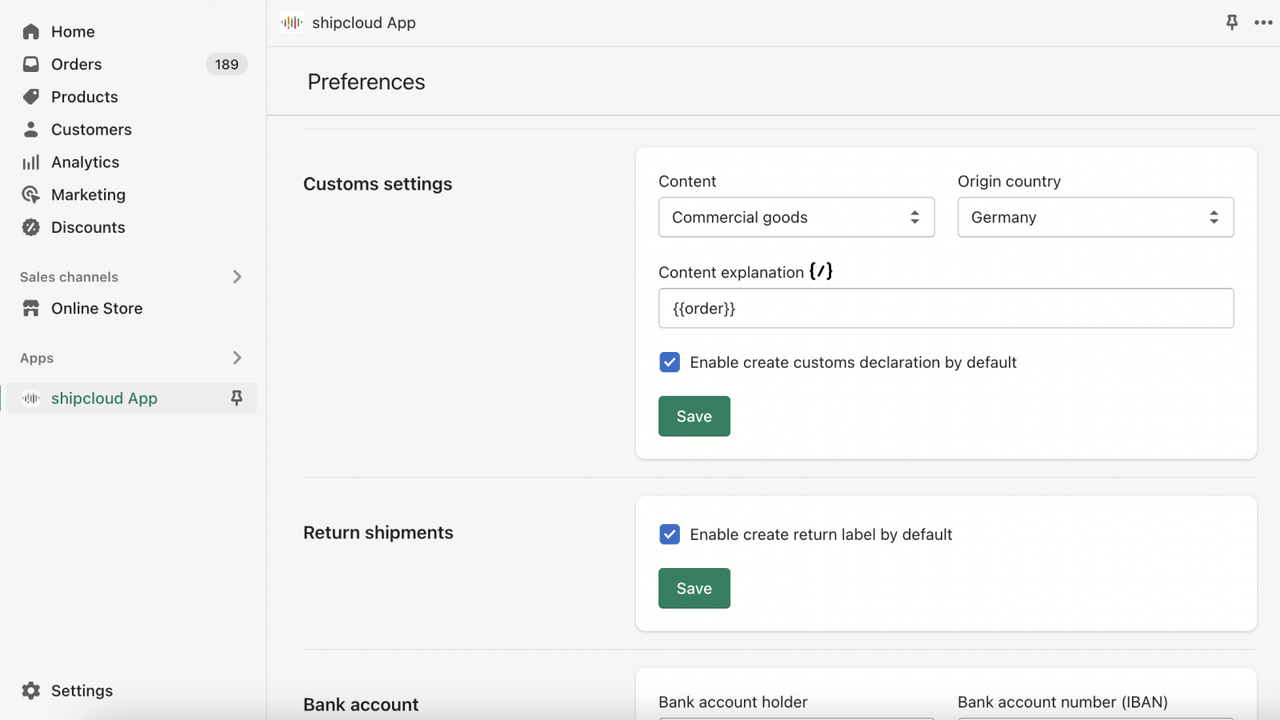Image resolution: width=1280 pixels, height=720 pixels.
Task: Click the Content explanation variables icon
Action: pos(821,271)
